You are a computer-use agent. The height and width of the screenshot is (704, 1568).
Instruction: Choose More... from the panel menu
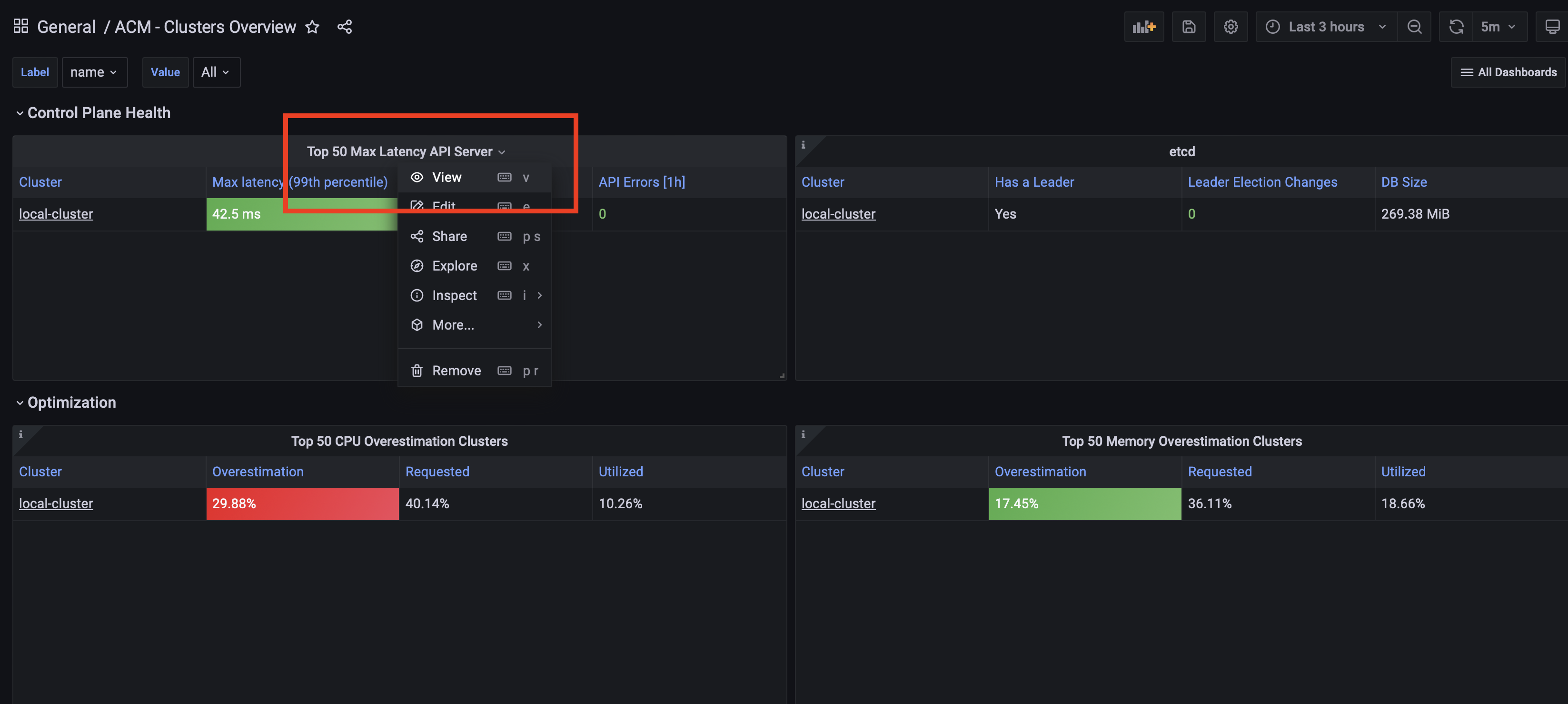point(474,324)
